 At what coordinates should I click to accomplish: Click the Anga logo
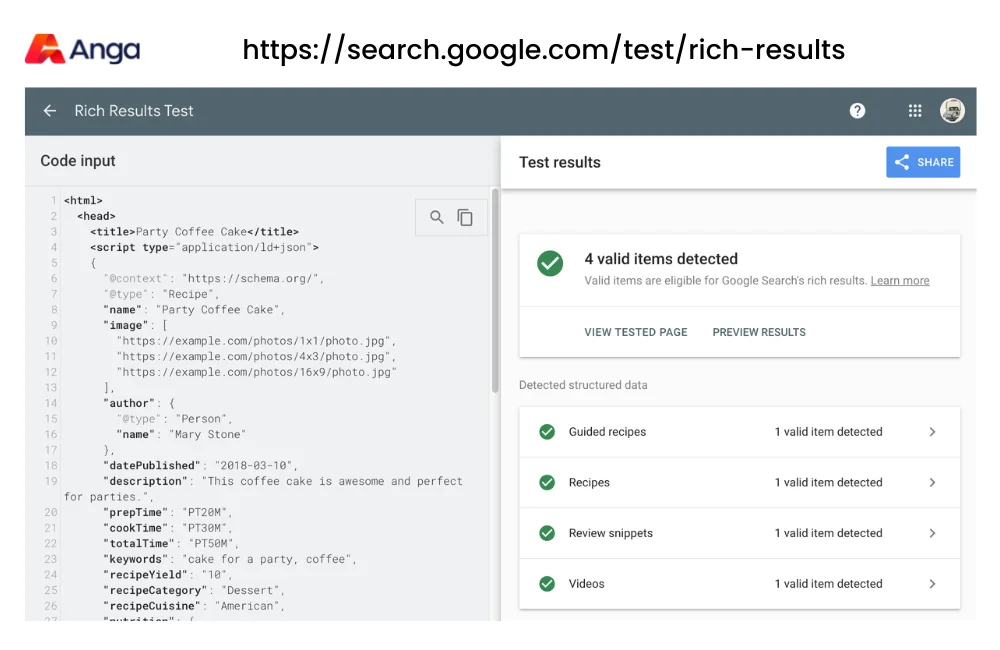(x=82, y=49)
